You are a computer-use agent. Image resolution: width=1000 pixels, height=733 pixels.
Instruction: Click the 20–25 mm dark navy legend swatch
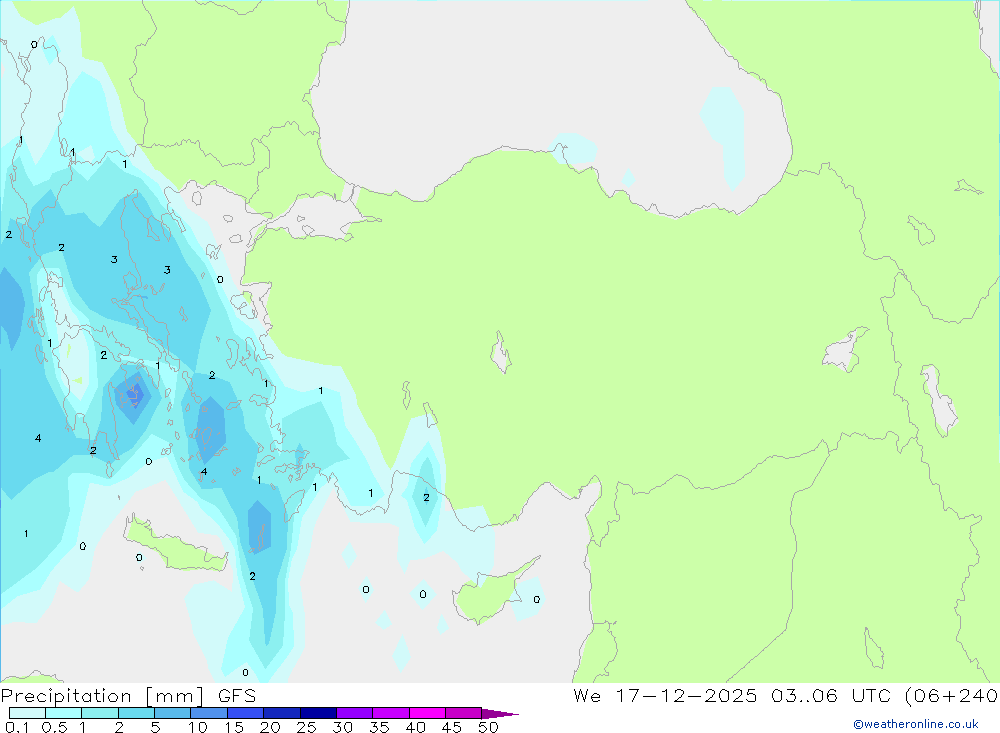(x=282, y=713)
